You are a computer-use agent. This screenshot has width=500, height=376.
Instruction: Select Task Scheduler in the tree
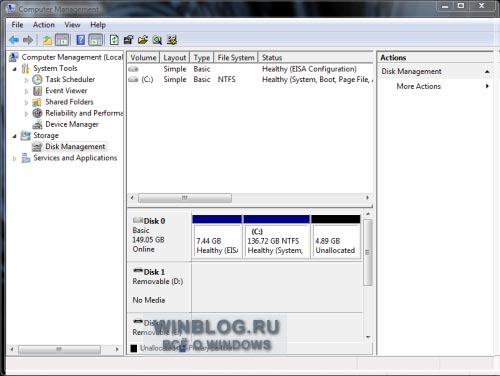70,79
